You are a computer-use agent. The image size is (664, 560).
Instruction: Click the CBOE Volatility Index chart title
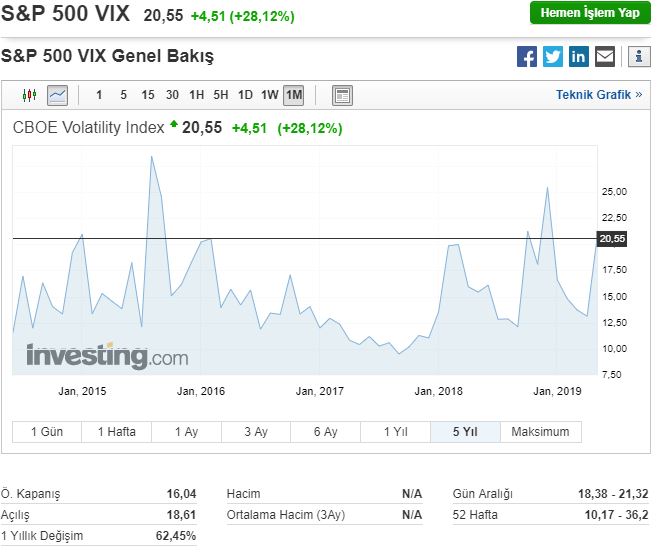coord(89,128)
